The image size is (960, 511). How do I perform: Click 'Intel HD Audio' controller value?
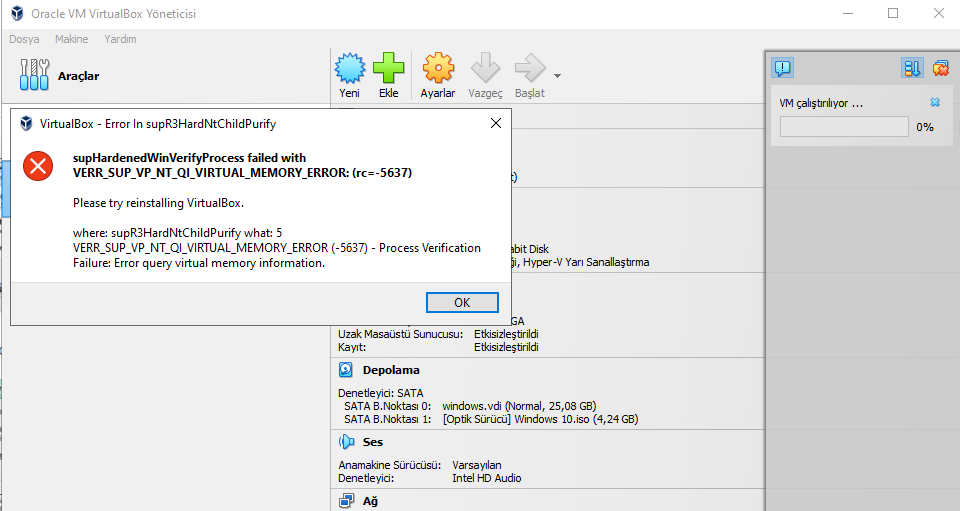487,478
